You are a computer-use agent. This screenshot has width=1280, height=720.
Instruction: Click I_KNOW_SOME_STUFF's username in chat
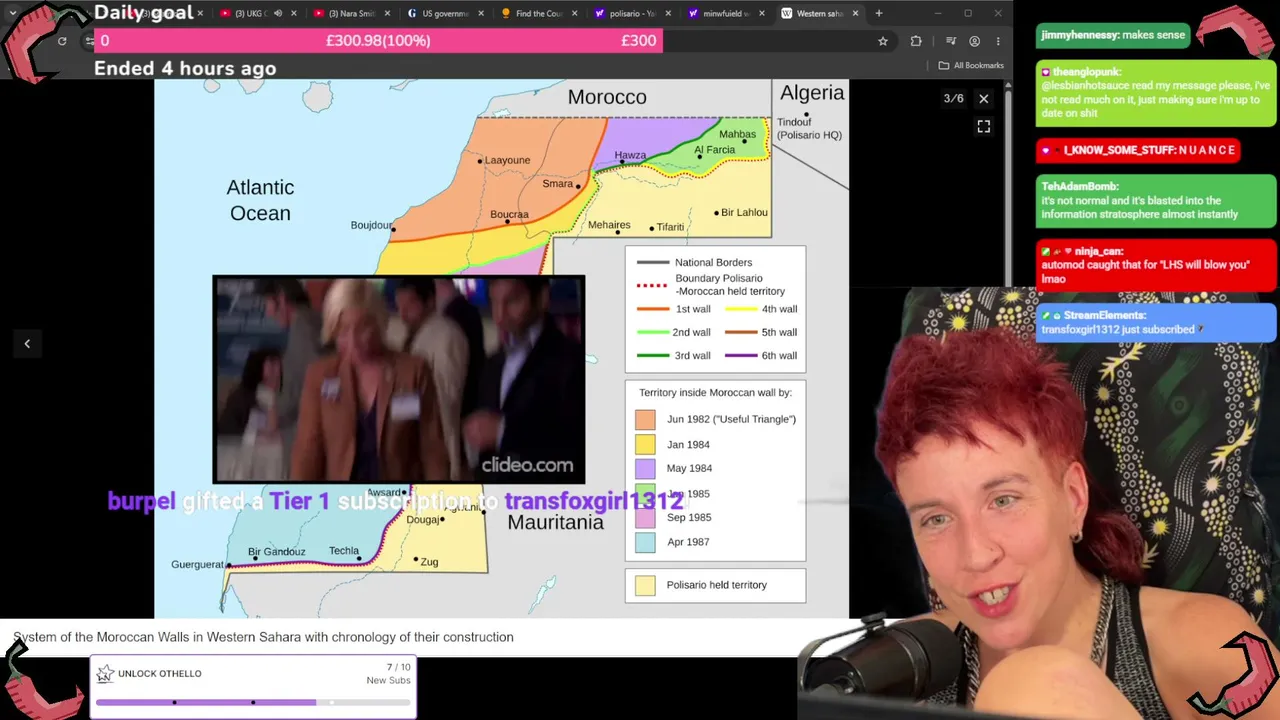(1121, 150)
